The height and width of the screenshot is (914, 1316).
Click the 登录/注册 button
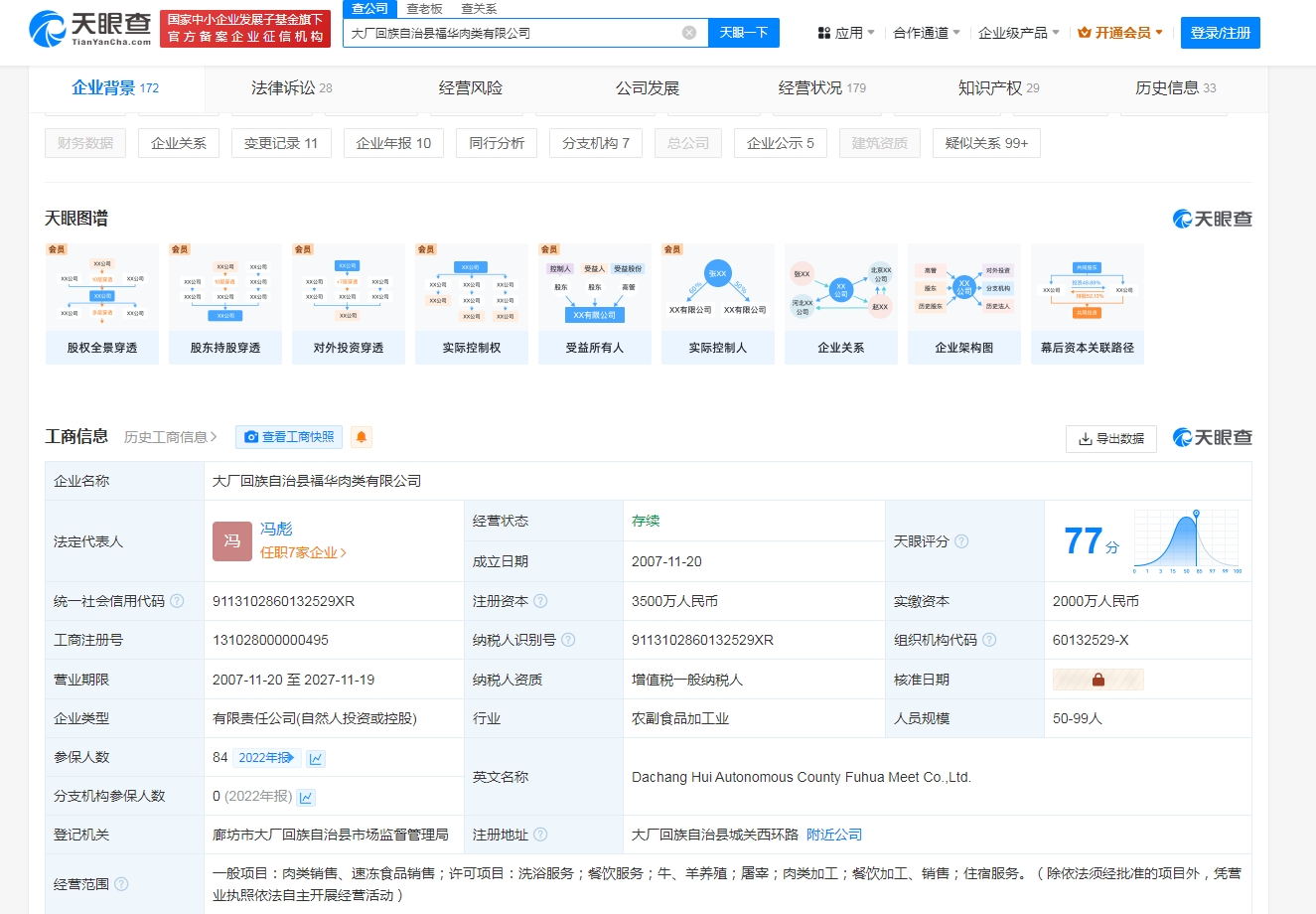pyautogui.click(x=1221, y=33)
